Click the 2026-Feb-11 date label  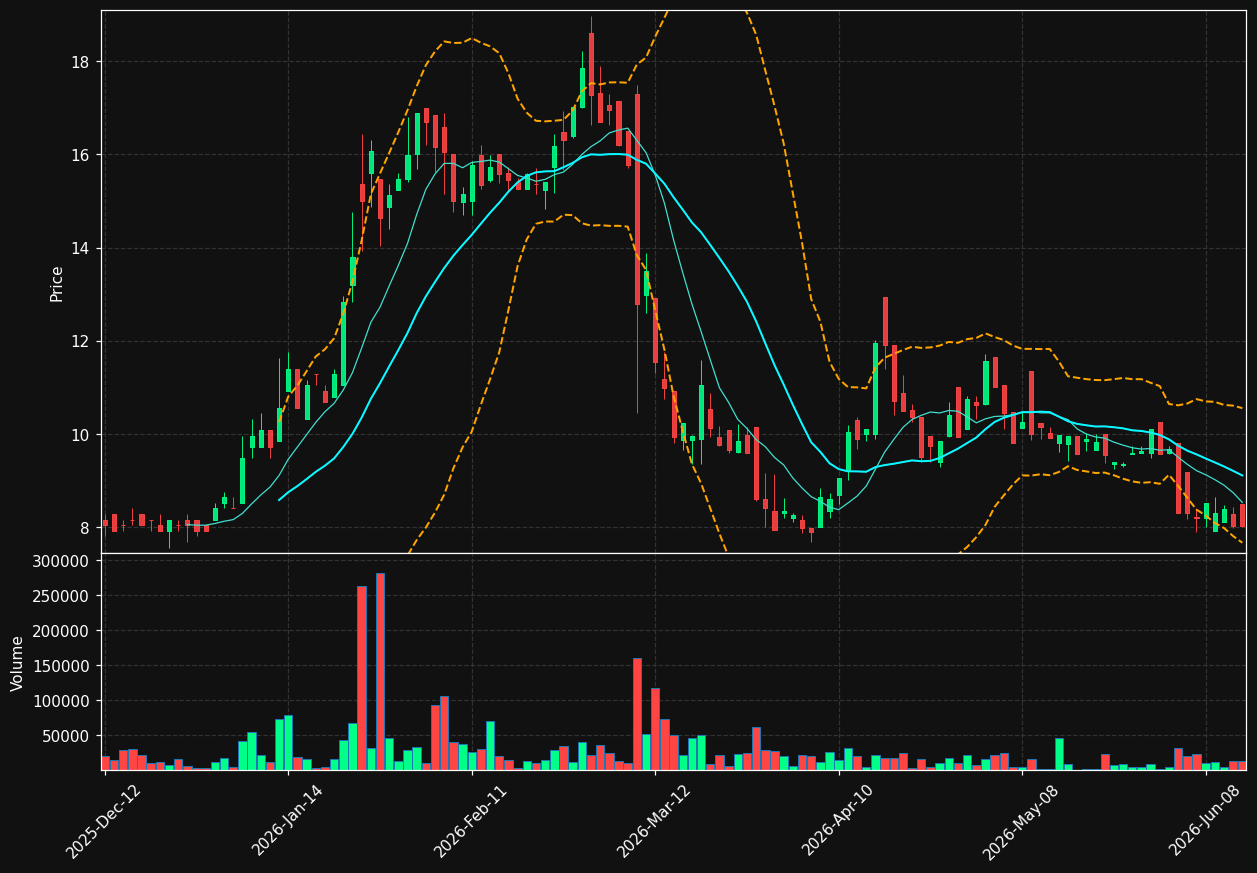coord(471,821)
